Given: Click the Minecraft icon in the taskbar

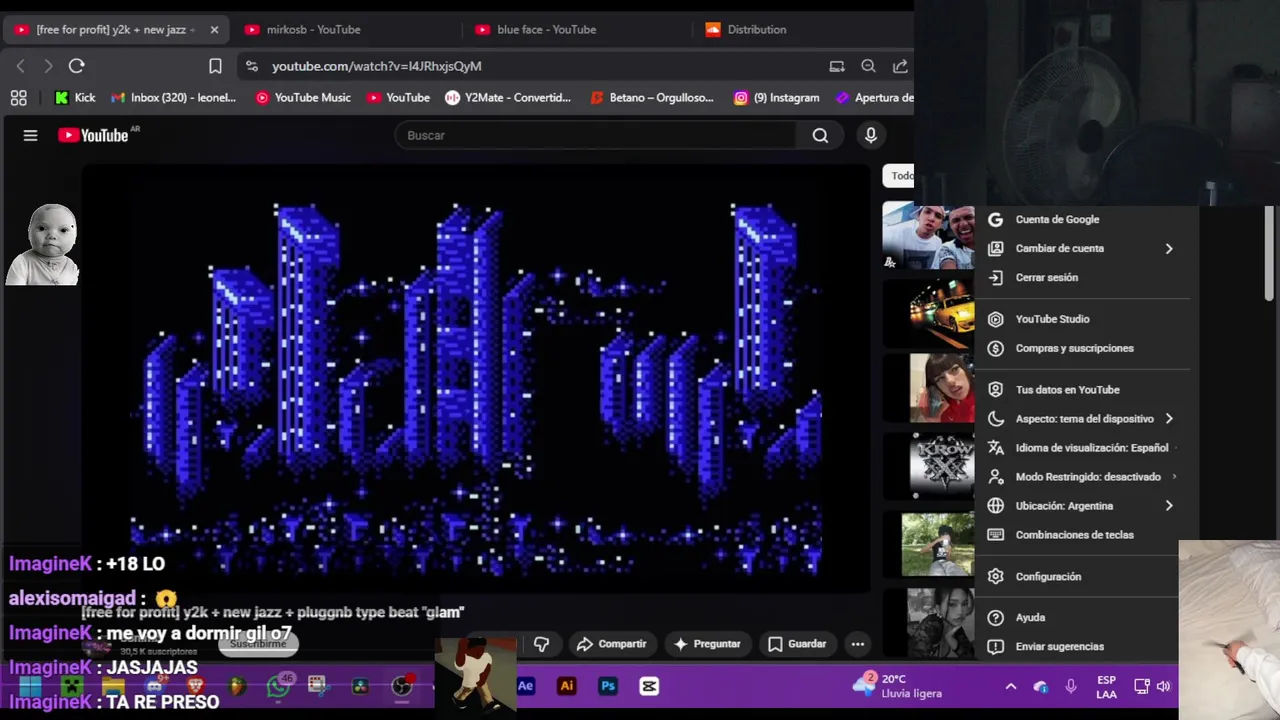Looking at the screenshot, I should click(x=71, y=686).
